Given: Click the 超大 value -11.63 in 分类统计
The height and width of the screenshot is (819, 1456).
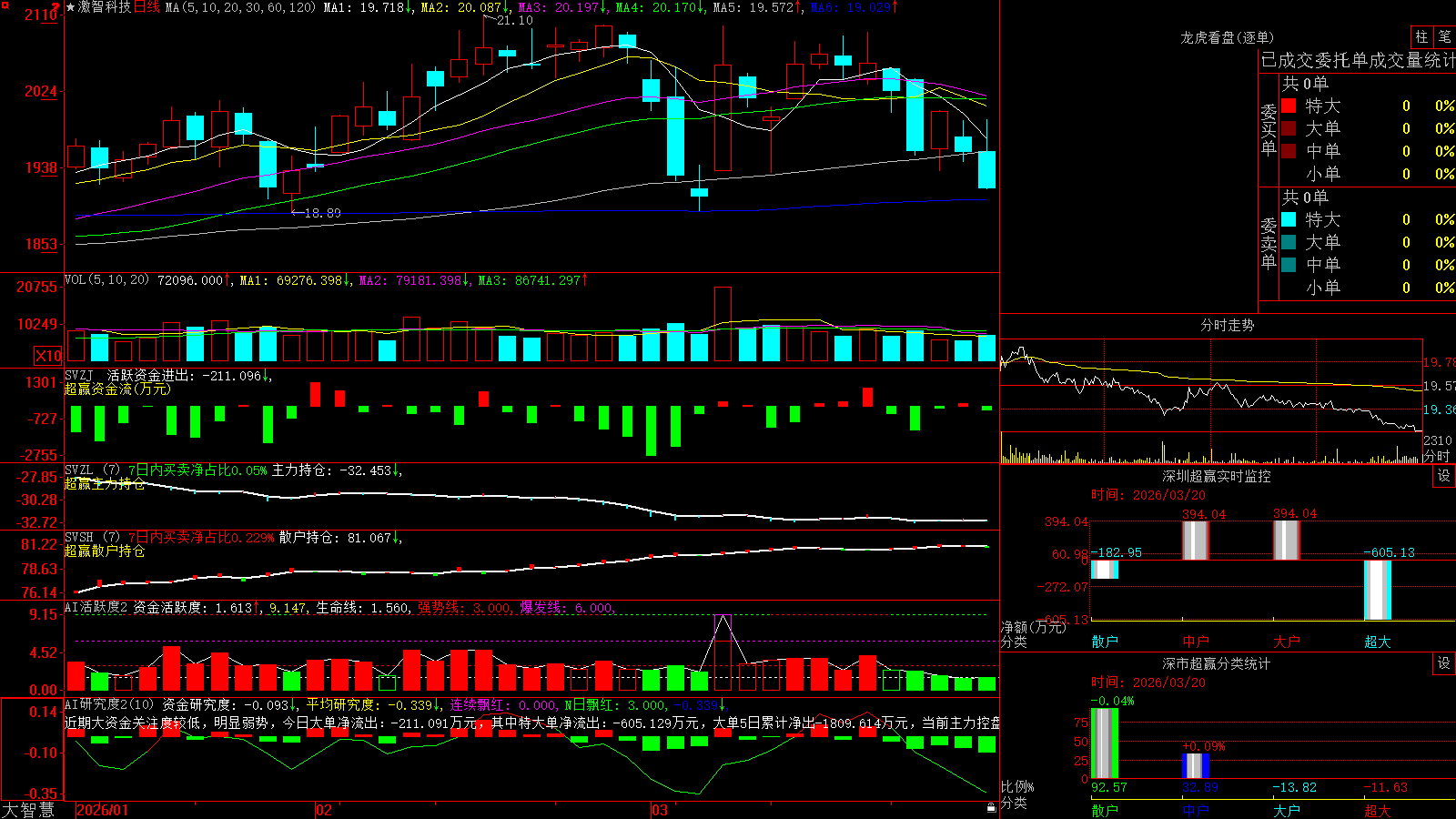Looking at the screenshot, I should 1385,787.
